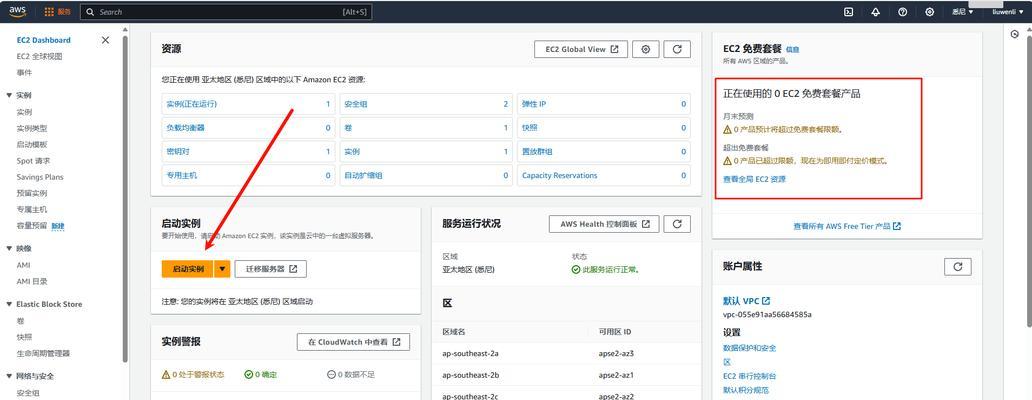Open 启动模板 in the sidebar
1032x400 pixels.
click(x=32, y=145)
